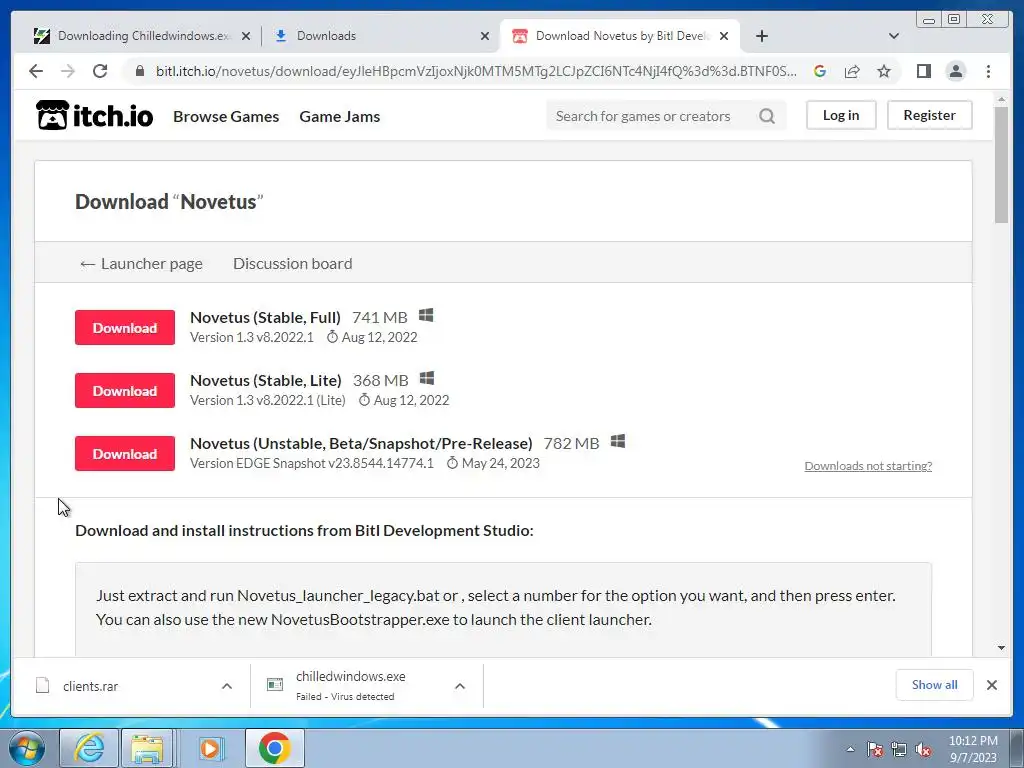Click Windows icon next to 782 MB
This screenshot has width=1024, height=768.
[618, 441]
